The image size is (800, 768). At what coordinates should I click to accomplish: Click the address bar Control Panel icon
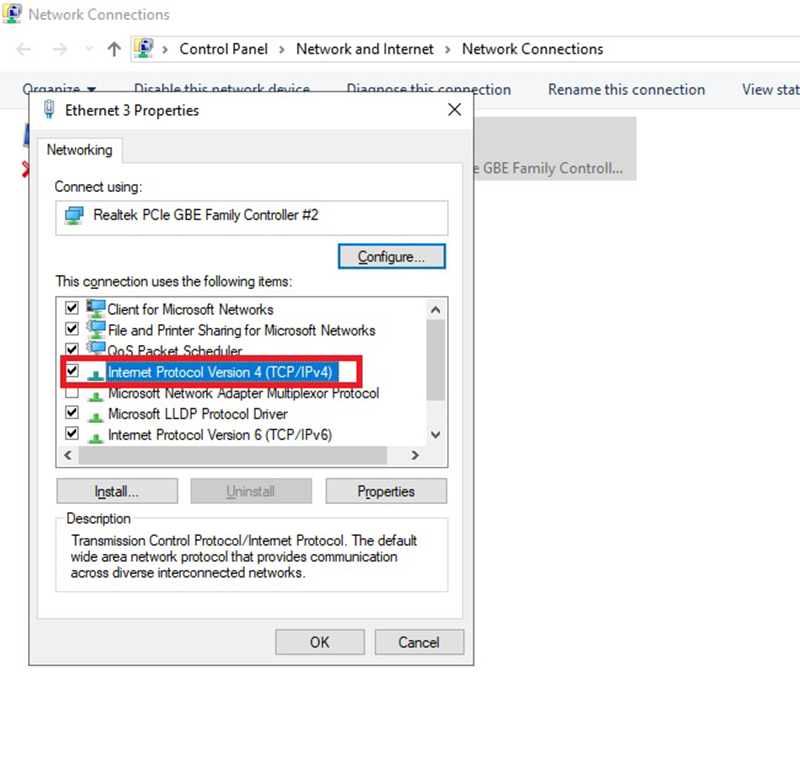click(144, 48)
